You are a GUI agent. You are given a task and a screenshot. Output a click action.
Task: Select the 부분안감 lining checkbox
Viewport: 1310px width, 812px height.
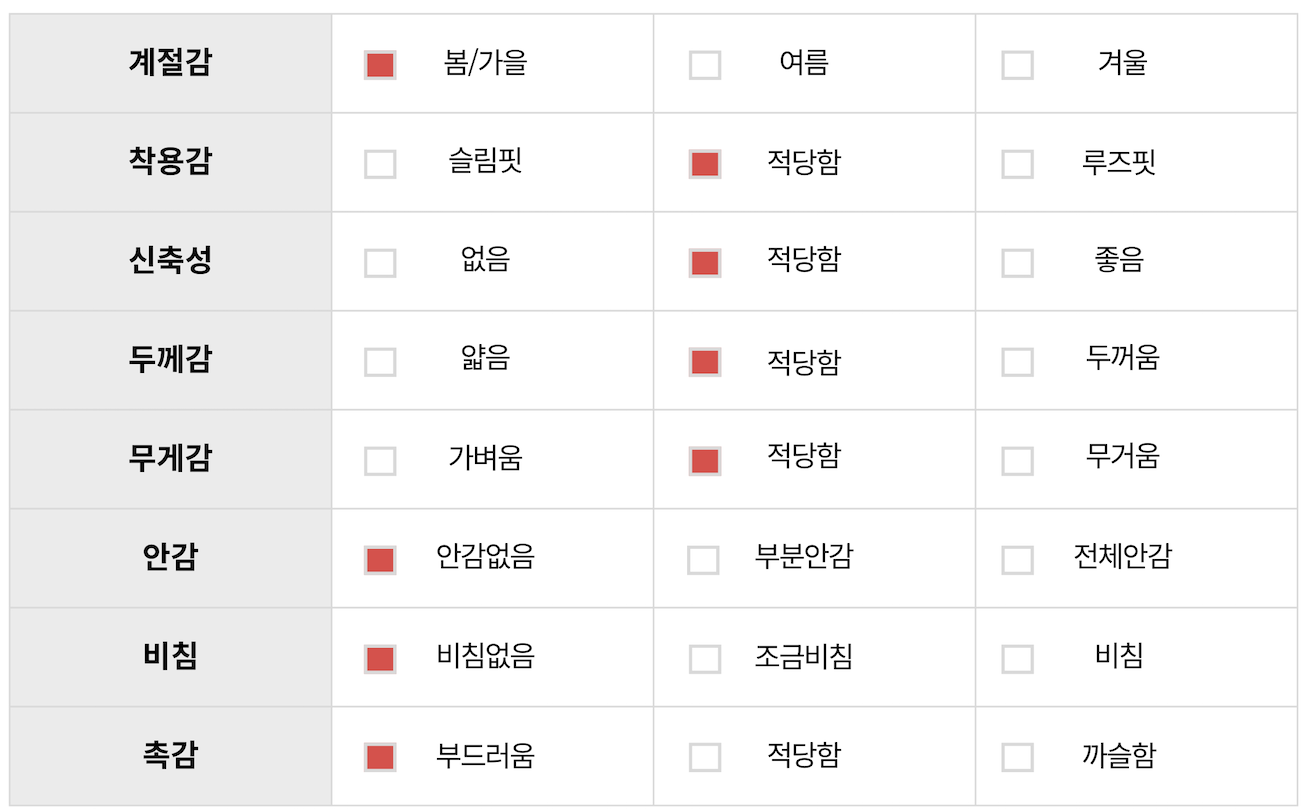[703, 560]
